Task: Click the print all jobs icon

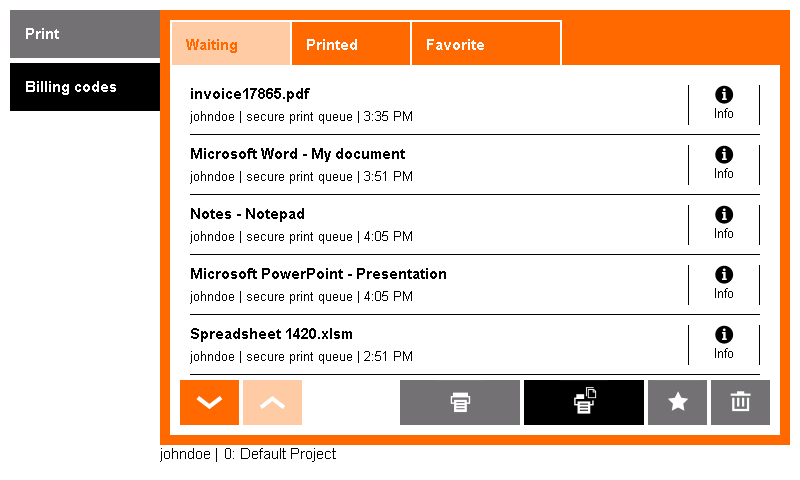Action: coord(584,402)
